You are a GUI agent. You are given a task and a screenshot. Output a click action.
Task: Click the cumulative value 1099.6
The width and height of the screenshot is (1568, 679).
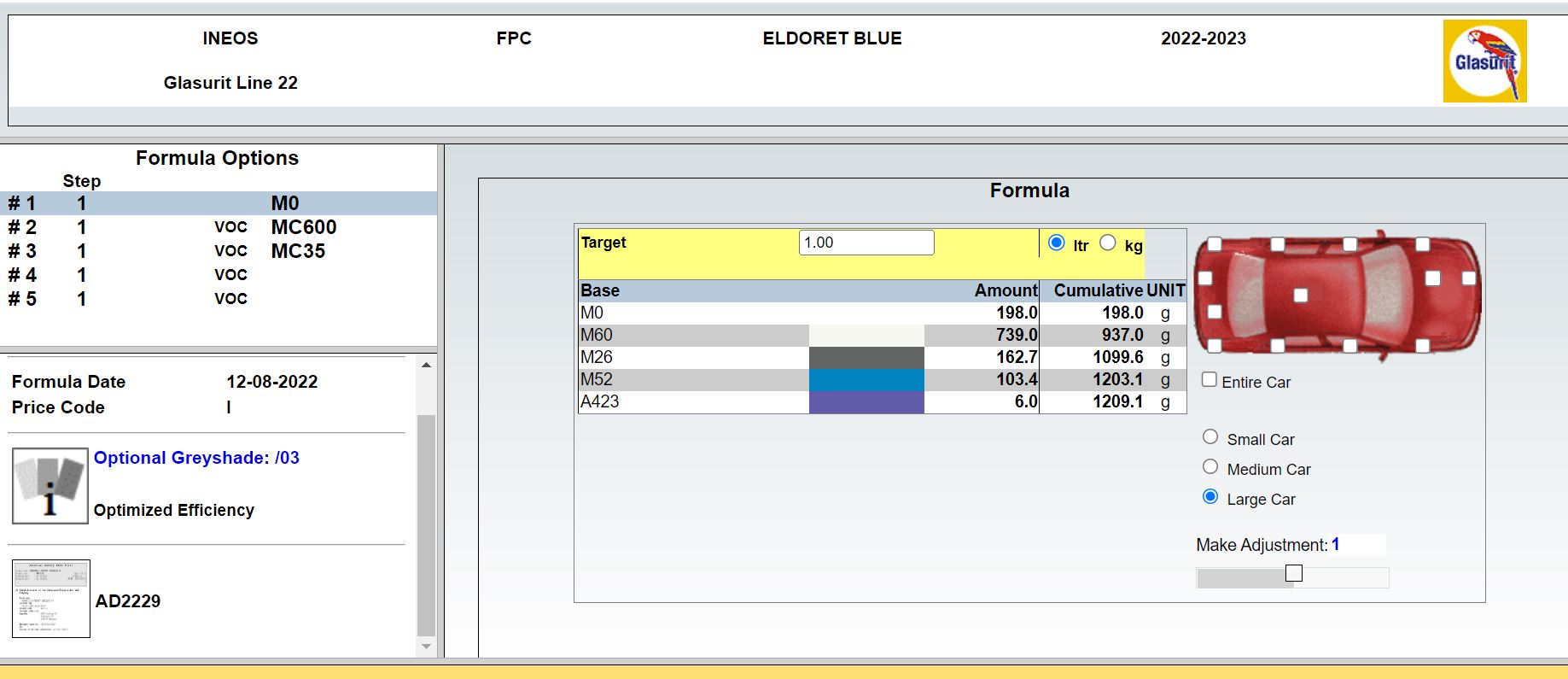click(1118, 357)
